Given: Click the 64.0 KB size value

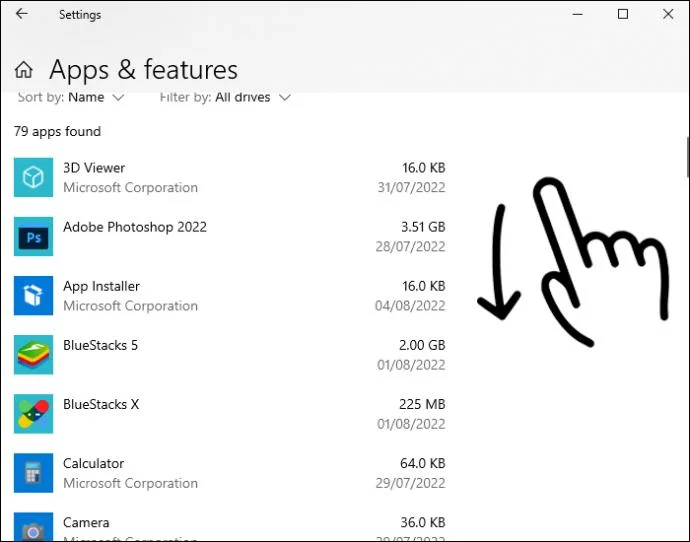Looking at the screenshot, I should [x=422, y=463].
